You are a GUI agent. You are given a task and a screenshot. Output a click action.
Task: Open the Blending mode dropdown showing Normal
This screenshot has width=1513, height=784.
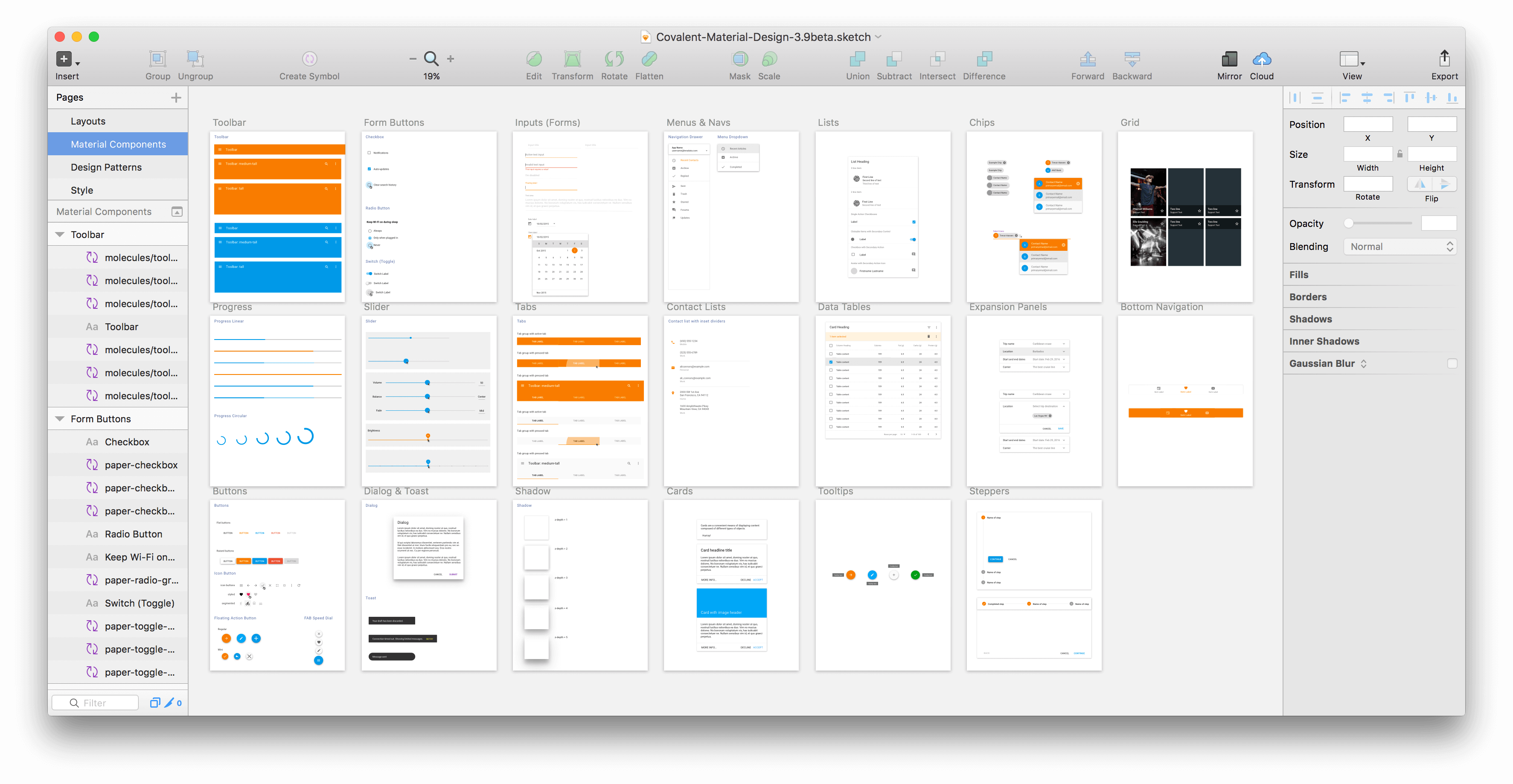(1400, 246)
